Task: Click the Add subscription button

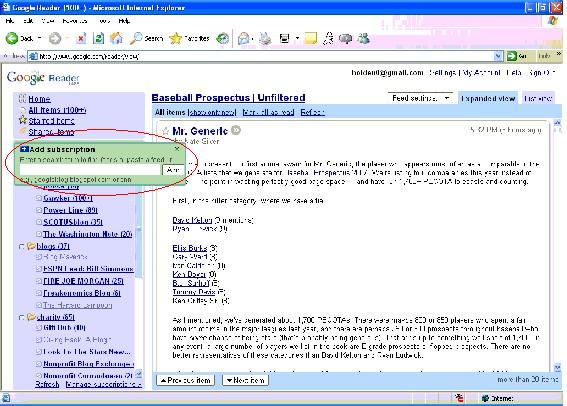Action: tap(173, 170)
